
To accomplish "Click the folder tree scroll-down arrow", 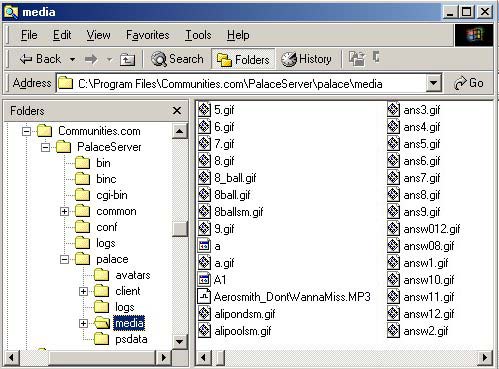I will (179, 341).
